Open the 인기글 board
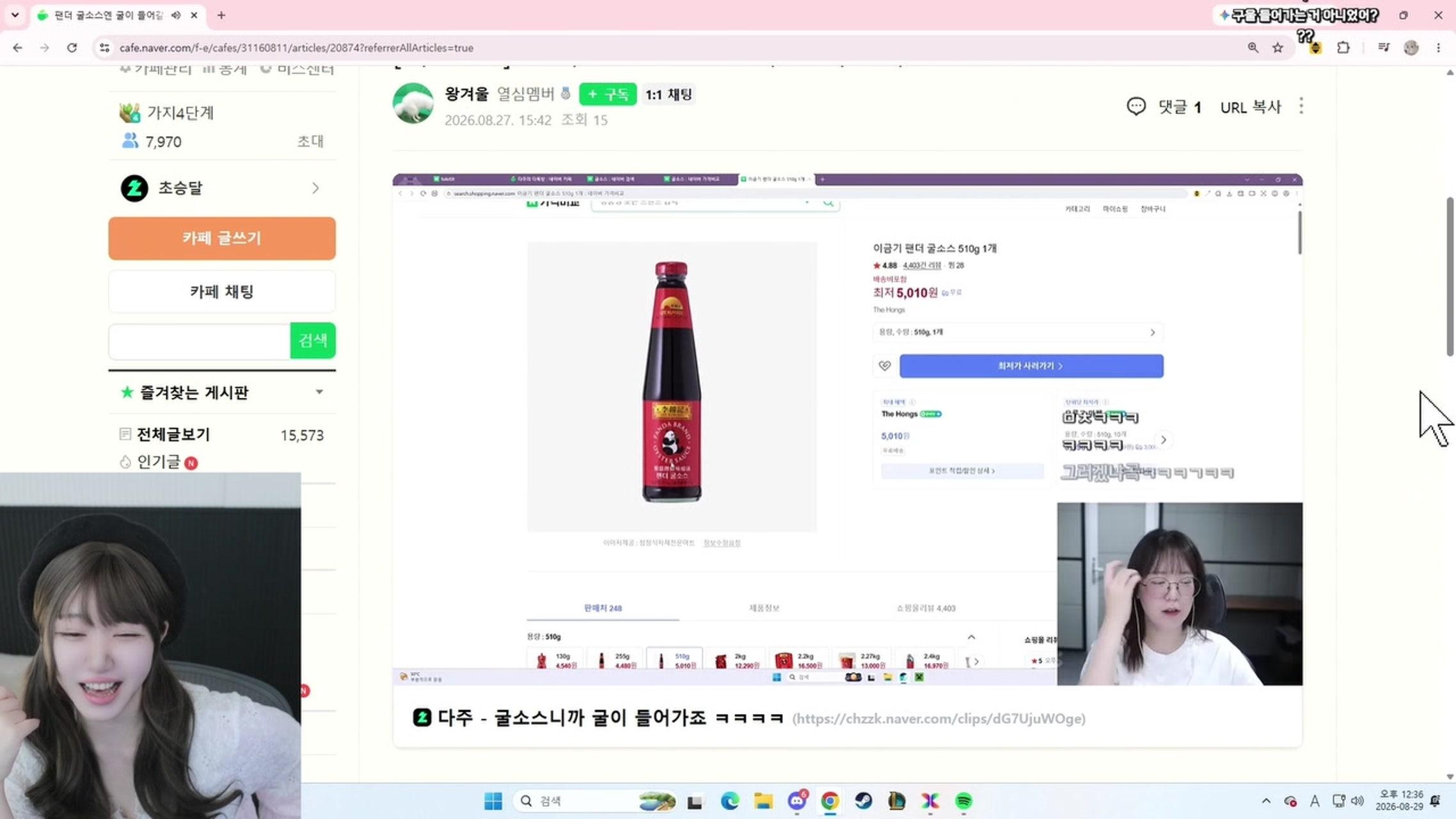Image resolution: width=1456 pixels, height=819 pixels. click(x=159, y=462)
